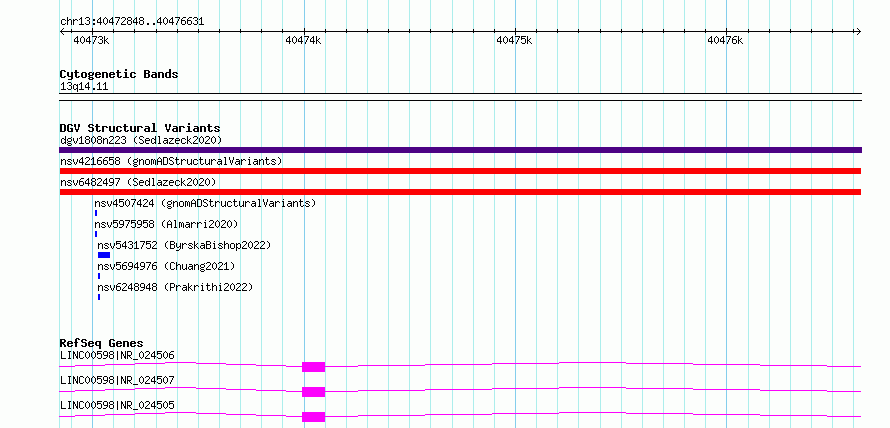Click the red nsv6482497 variant bar

pyautogui.click(x=460, y=192)
